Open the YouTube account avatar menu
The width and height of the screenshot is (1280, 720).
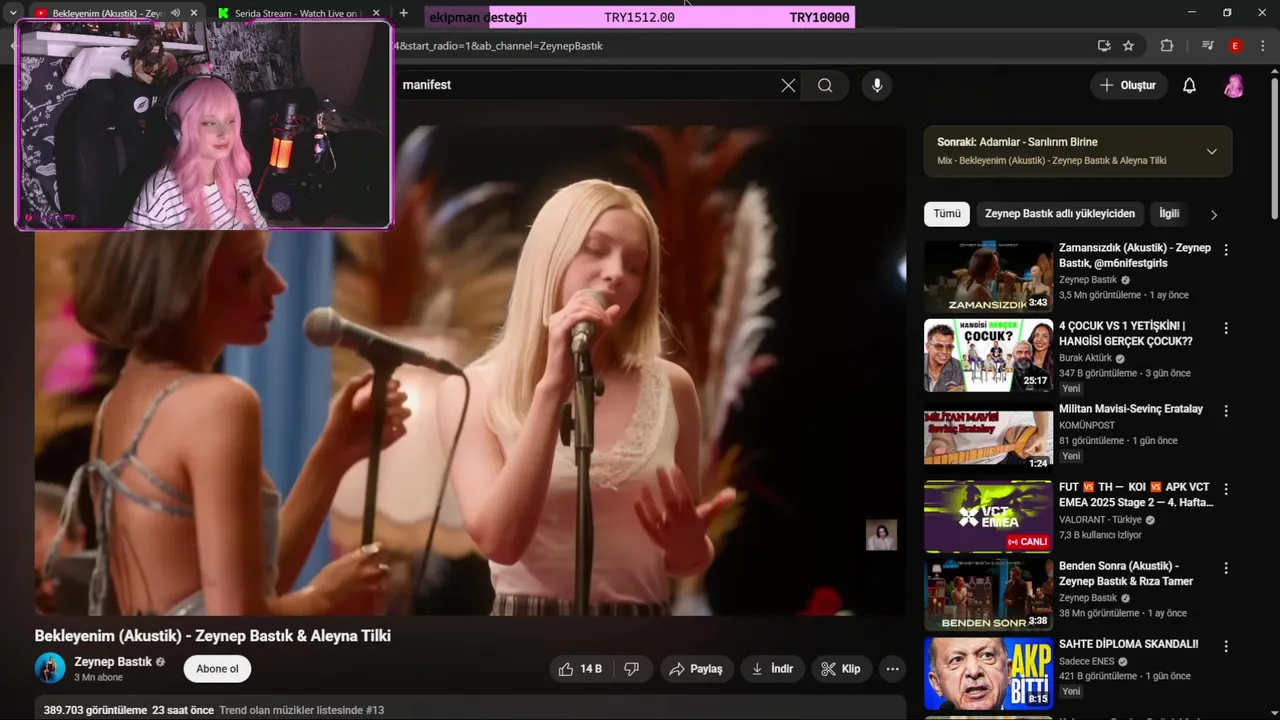(1234, 85)
